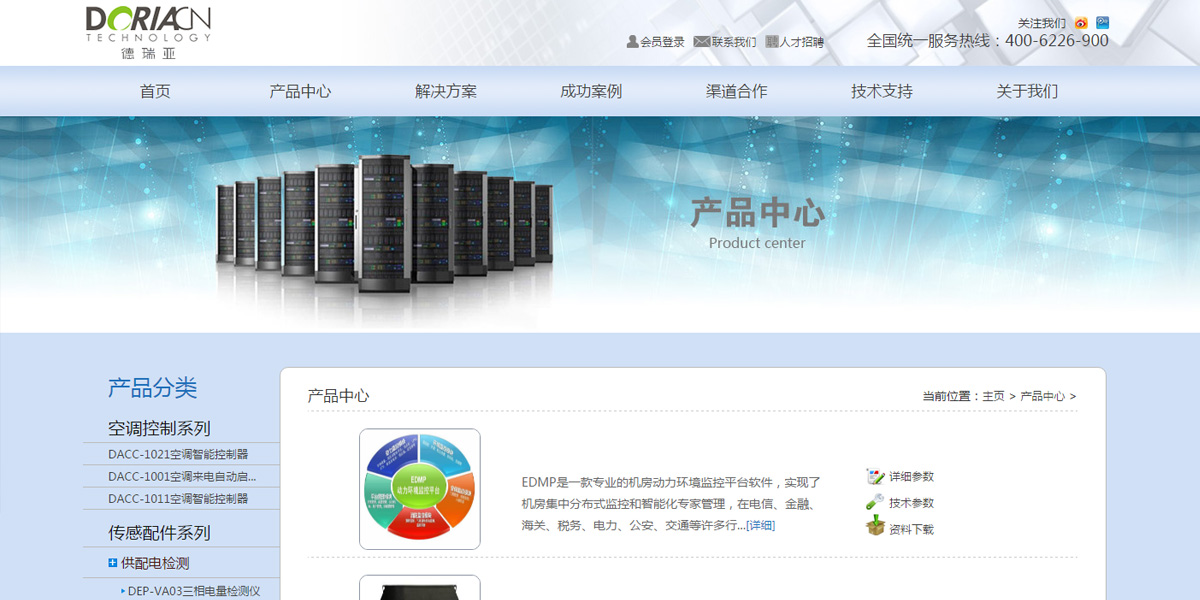Click the 传感配件系列 category heading
The height and width of the screenshot is (600, 1200).
pyautogui.click(x=159, y=533)
